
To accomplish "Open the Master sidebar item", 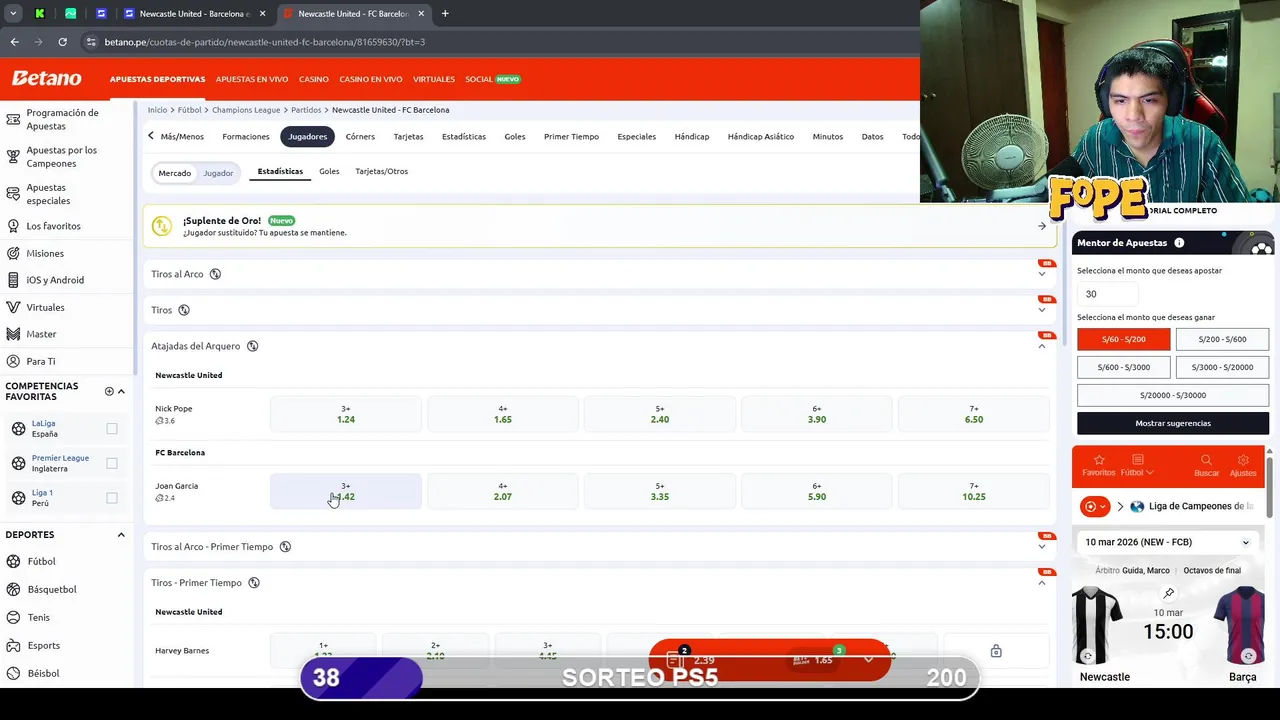I will click(x=41, y=334).
